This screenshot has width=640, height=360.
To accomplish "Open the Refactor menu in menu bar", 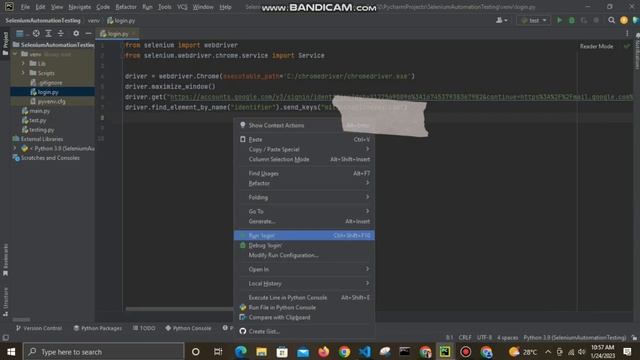I will 126,7.
